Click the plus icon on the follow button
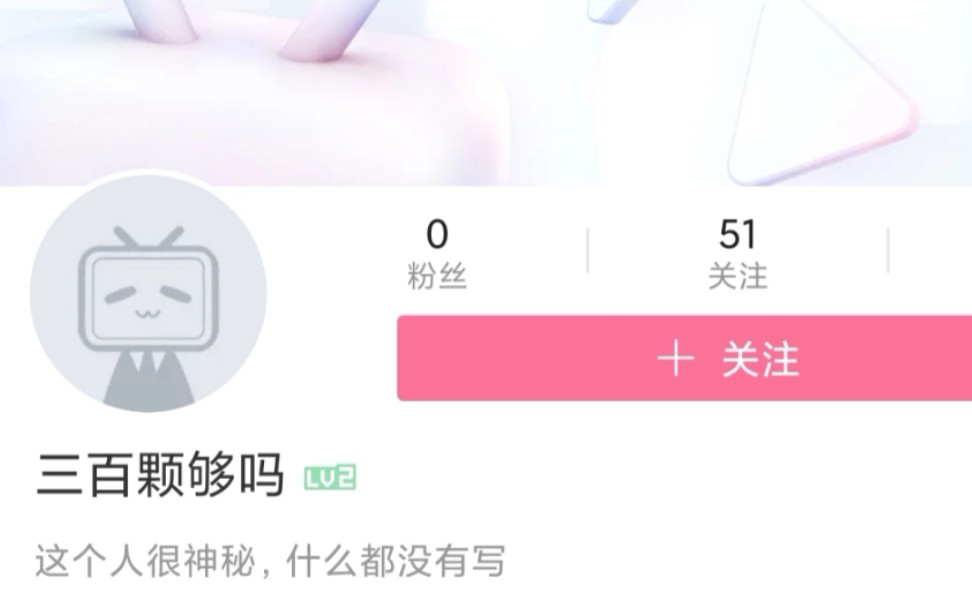 [676, 359]
